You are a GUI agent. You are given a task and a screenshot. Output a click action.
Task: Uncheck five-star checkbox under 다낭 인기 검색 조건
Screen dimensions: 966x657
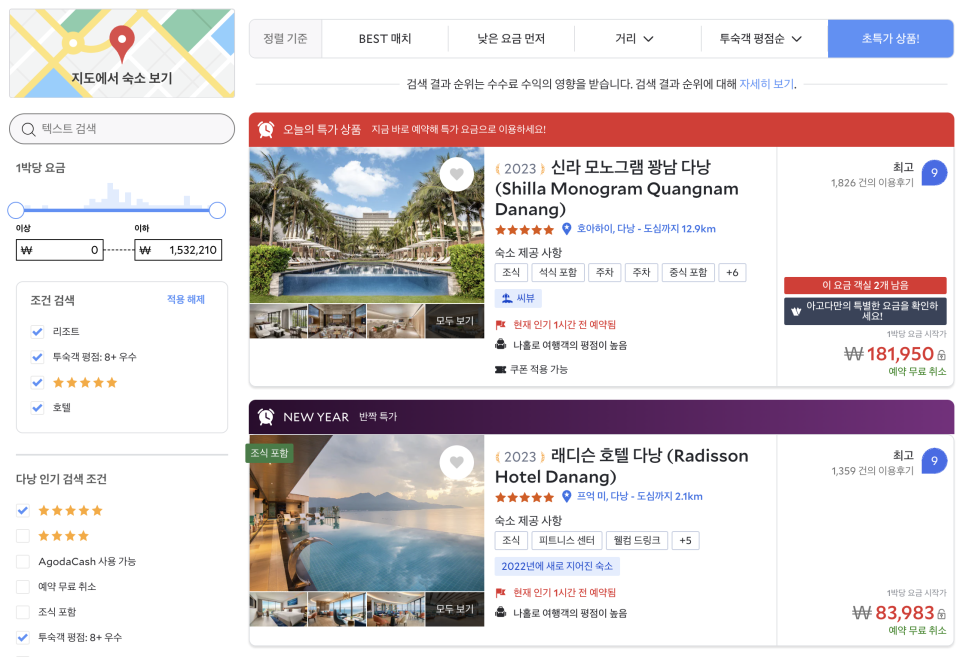(23, 510)
